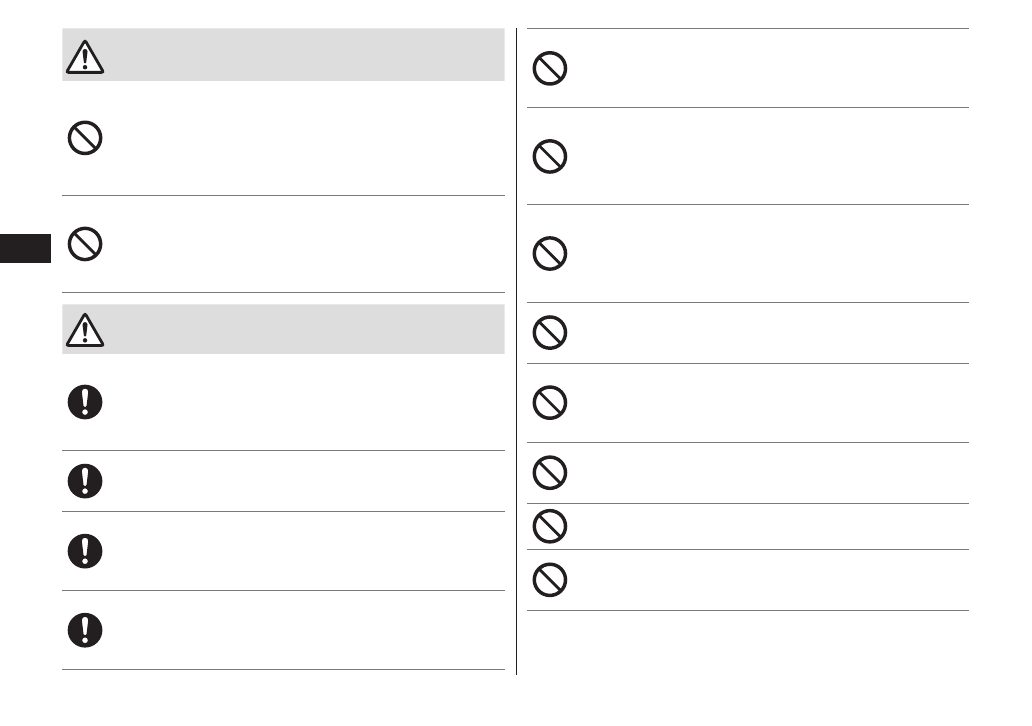The height and width of the screenshot is (726, 1032).
Task: Click the fourth prohibition icon in the right column
Action: pyautogui.click(x=550, y=333)
